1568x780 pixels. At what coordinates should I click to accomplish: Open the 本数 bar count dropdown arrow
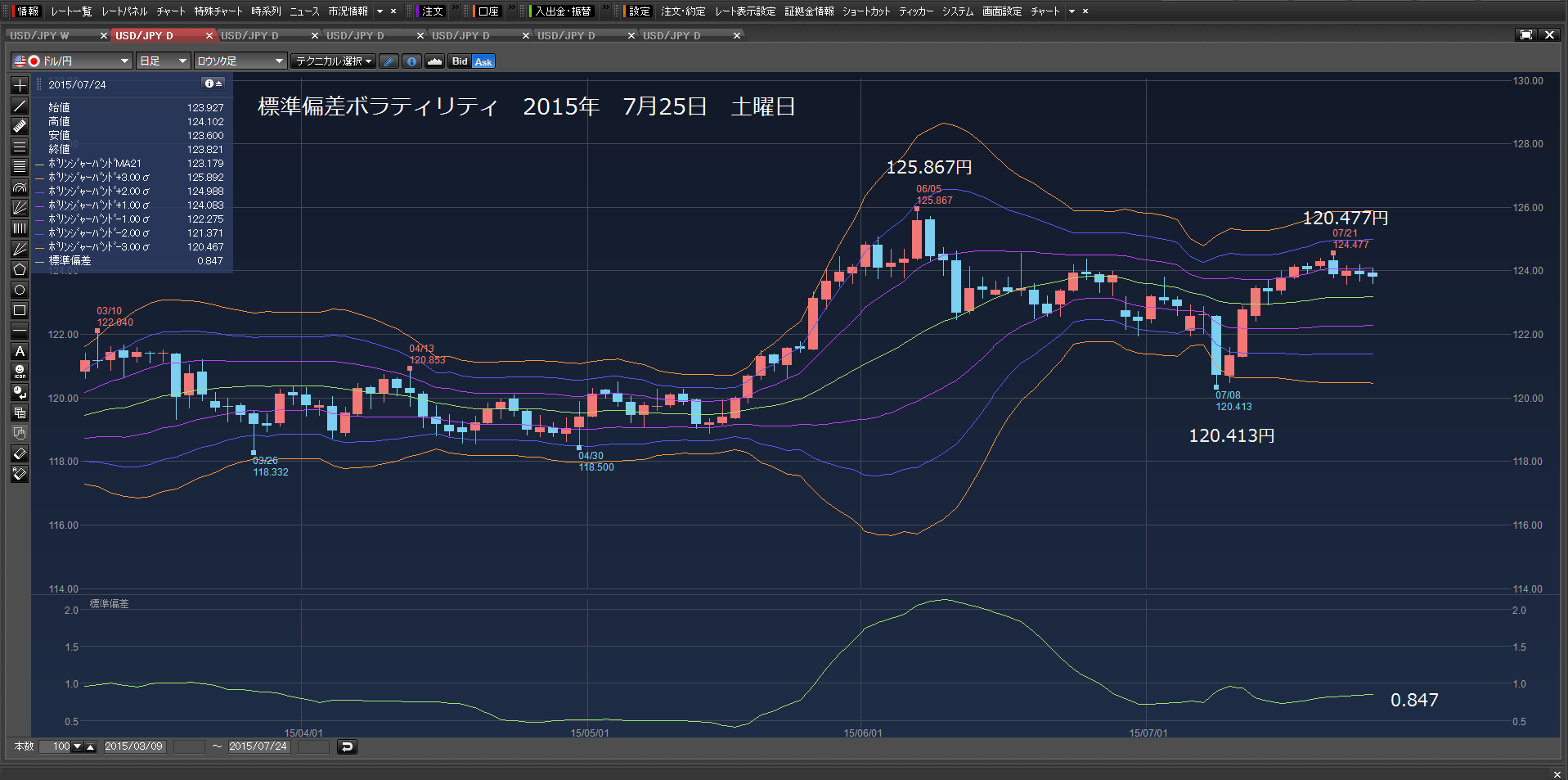click(x=78, y=746)
